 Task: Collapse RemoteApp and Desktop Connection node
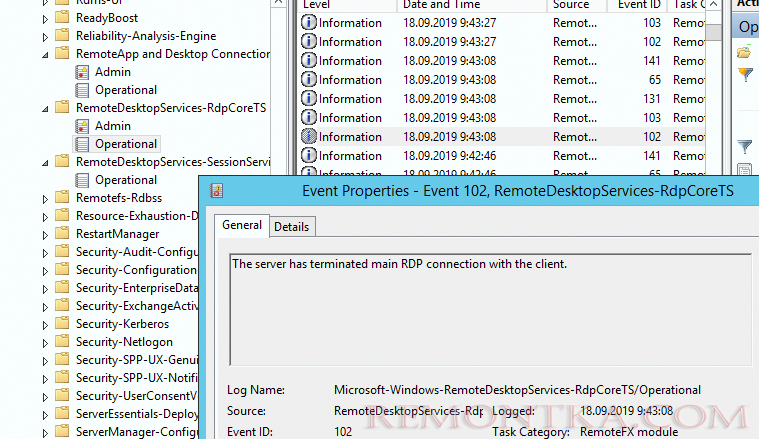[46, 55]
